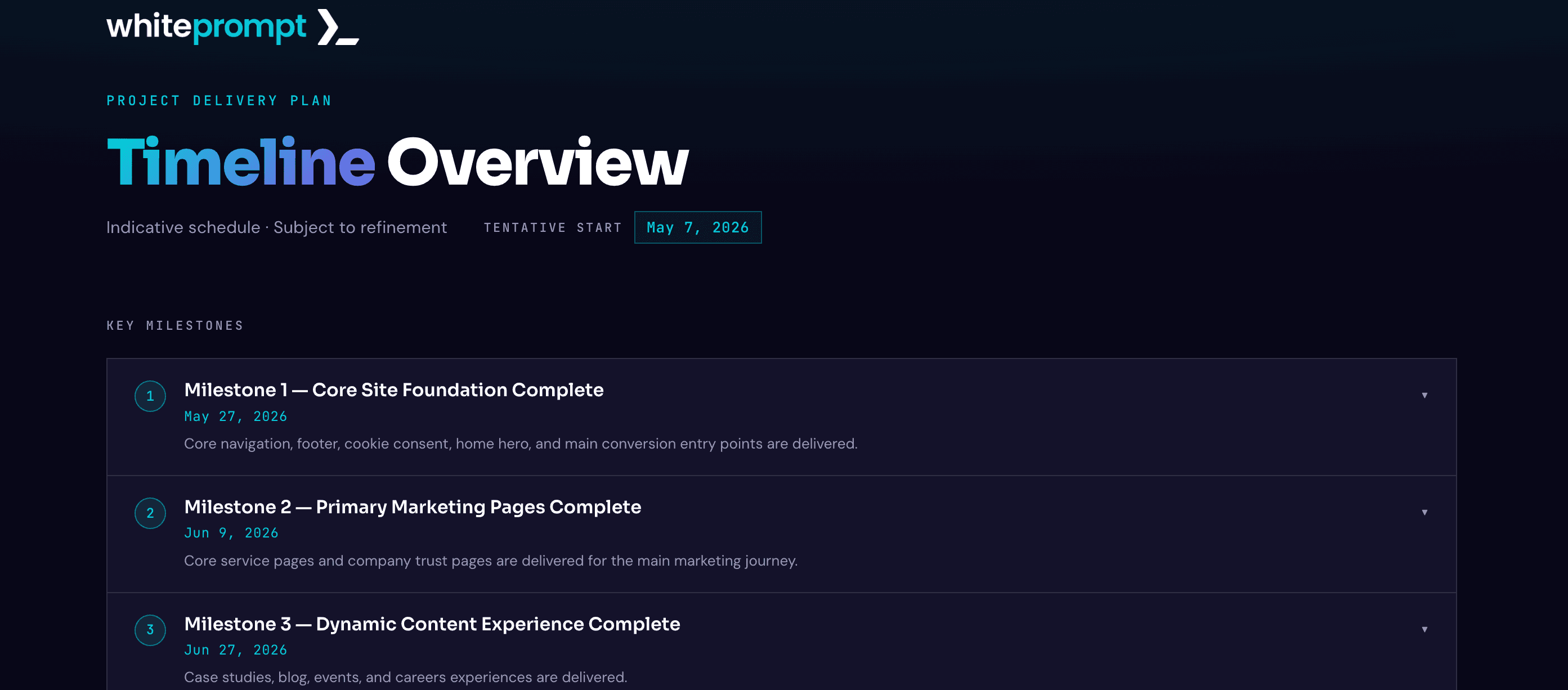This screenshot has height=690, width=1568.
Task: Click the number 1 milestone circle
Action: (x=150, y=396)
